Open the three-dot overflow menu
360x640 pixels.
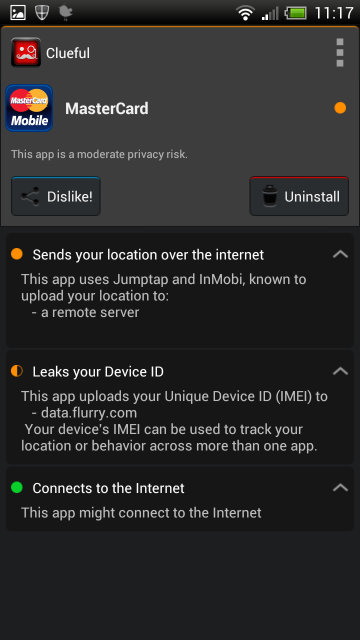pyautogui.click(x=340, y=53)
